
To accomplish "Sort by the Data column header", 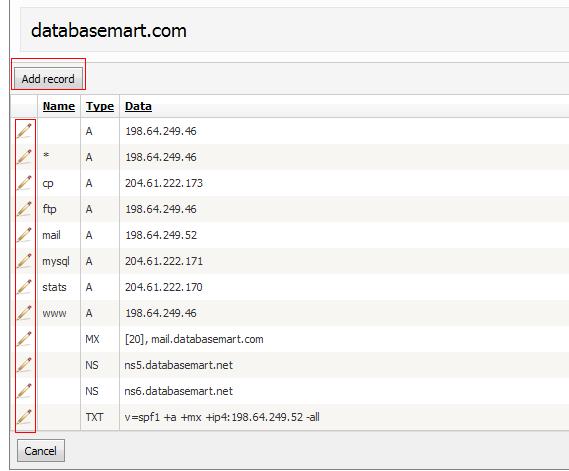I will (x=138, y=106).
